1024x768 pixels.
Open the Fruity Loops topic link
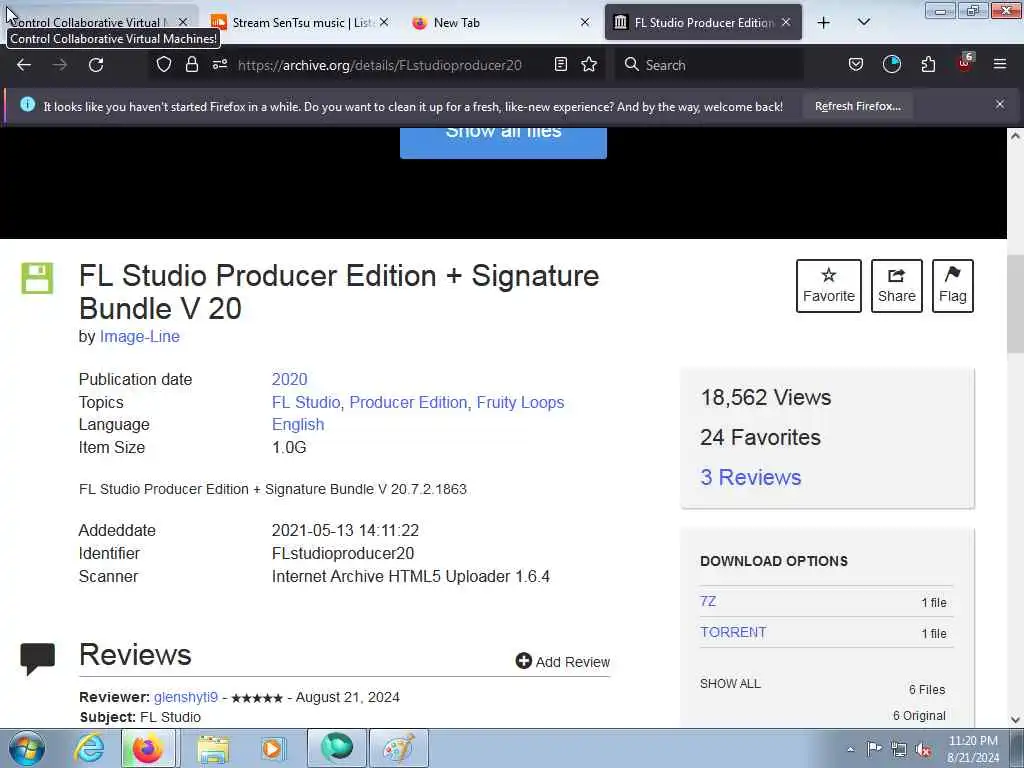[520, 402]
